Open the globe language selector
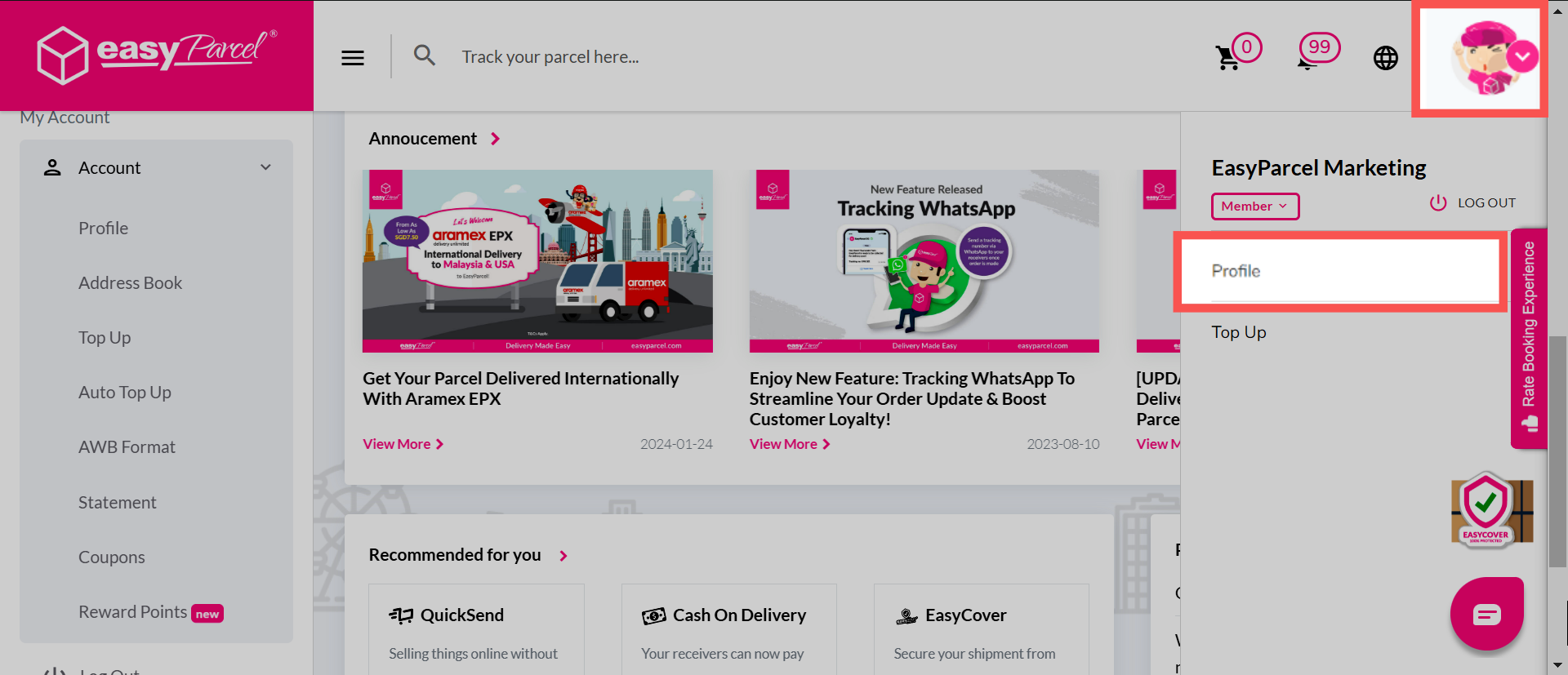This screenshot has height=675, width=1568. point(1385,58)
